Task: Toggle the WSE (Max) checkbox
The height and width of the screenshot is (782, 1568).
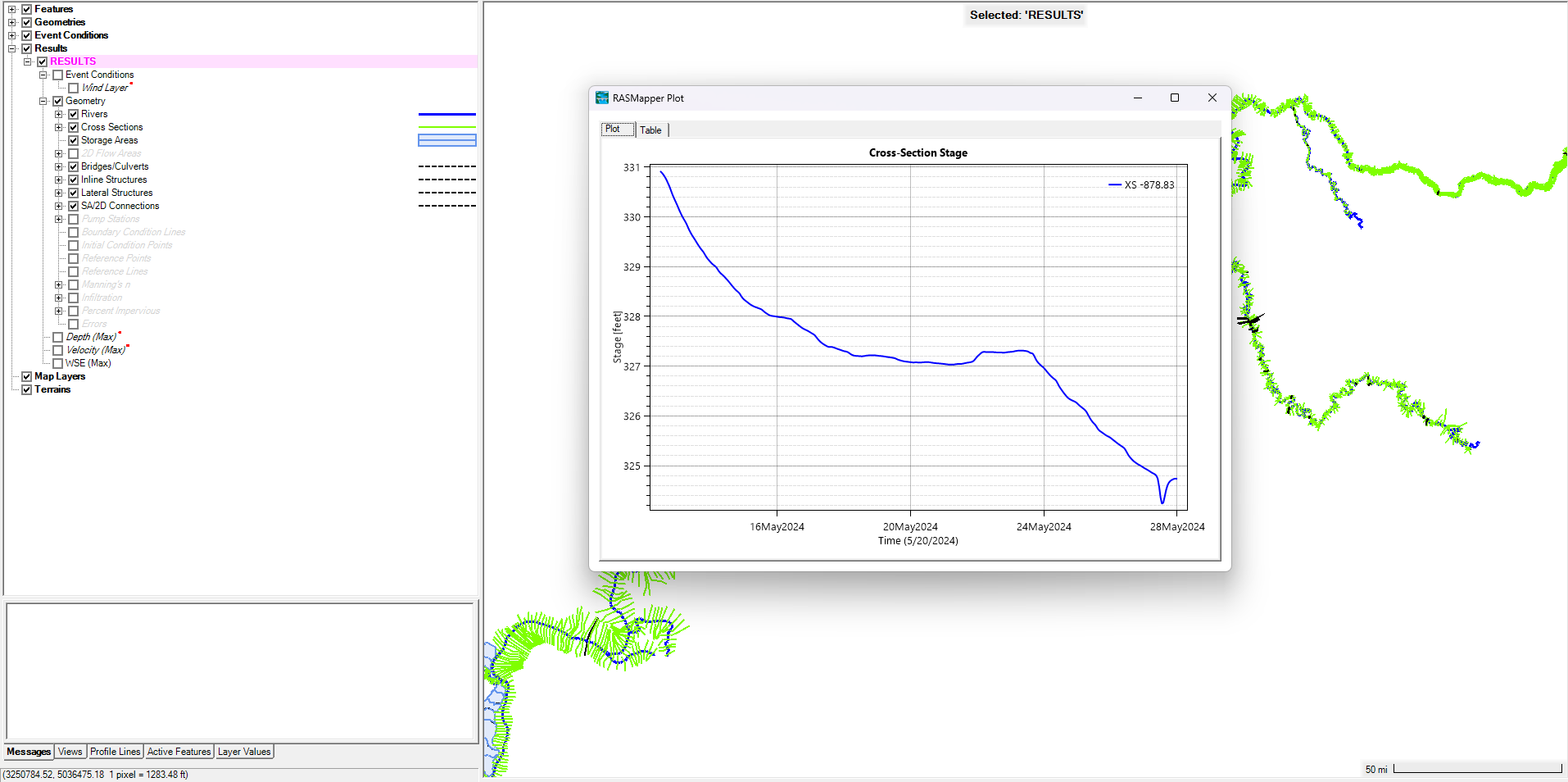Action: [57, 363]
